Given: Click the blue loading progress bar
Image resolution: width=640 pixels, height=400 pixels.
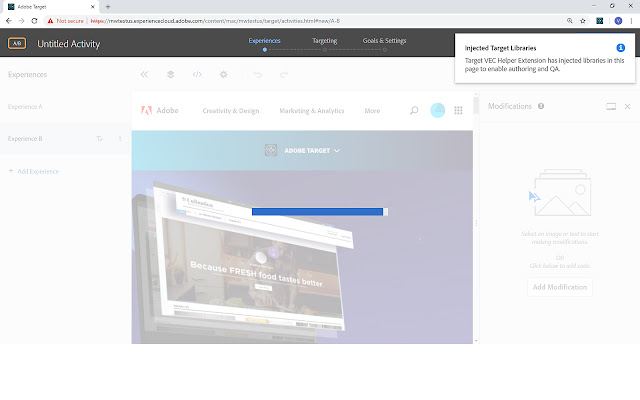Looking at the screenshot, I should (320, 211).
